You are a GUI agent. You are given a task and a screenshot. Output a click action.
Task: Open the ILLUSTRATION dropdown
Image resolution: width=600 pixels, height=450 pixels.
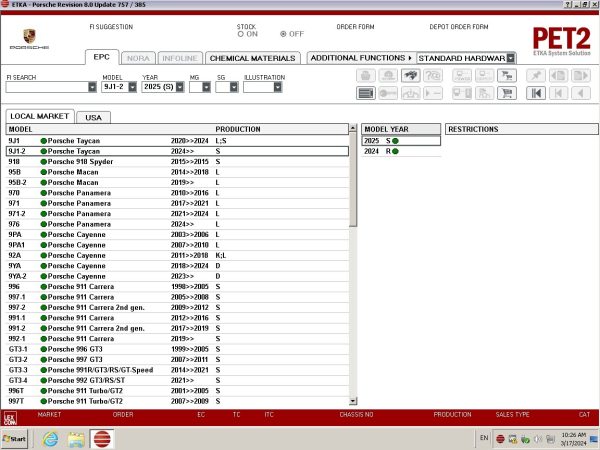[278, 87]
